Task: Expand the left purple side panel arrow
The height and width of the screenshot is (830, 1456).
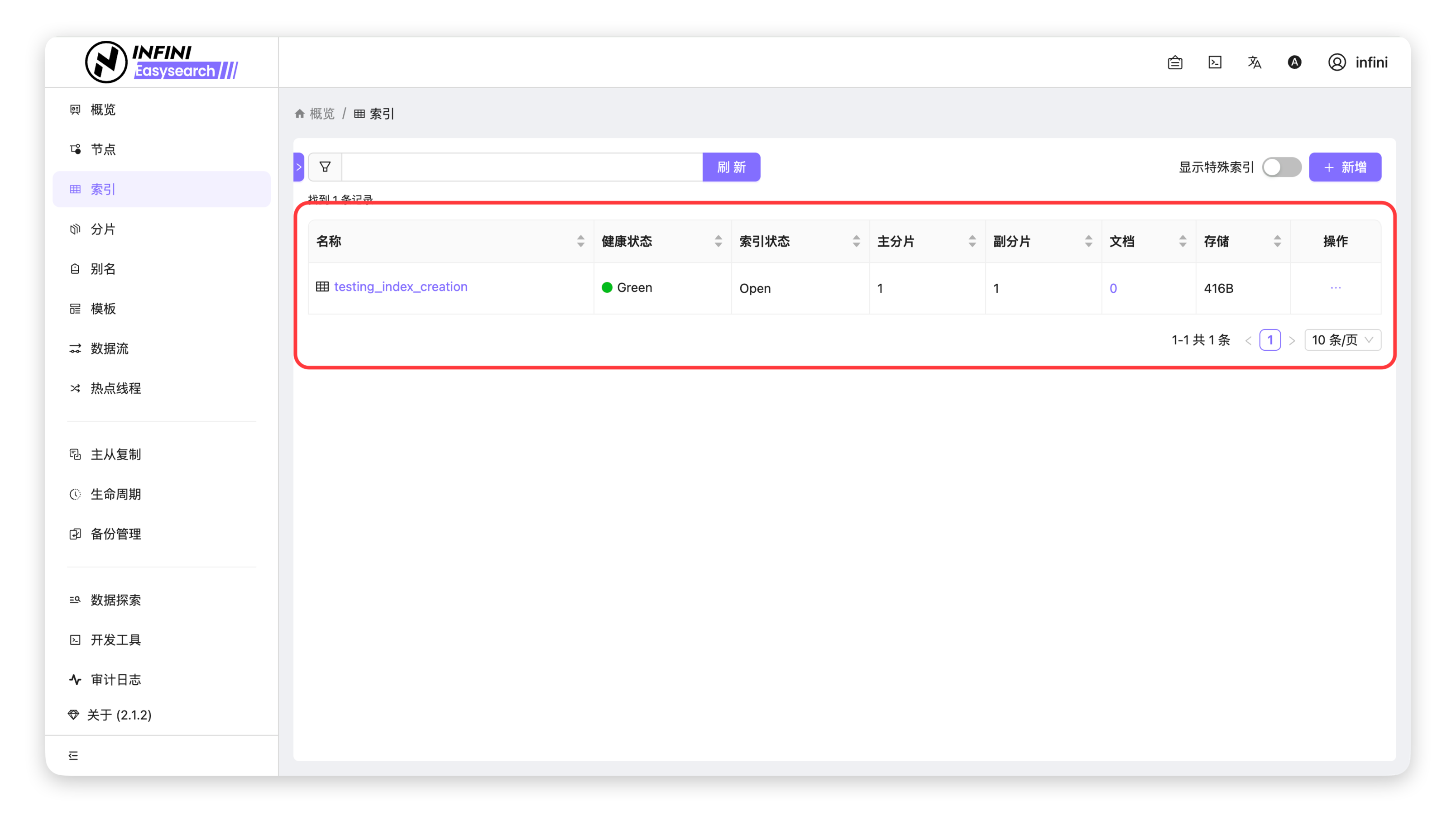Action: (299, 167)
